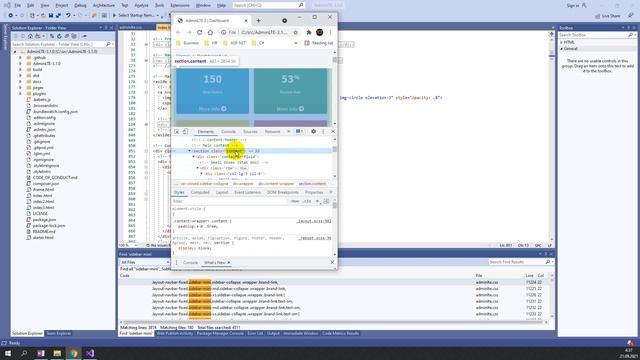Search Solution Explorer input field

[x=62, y=44]
